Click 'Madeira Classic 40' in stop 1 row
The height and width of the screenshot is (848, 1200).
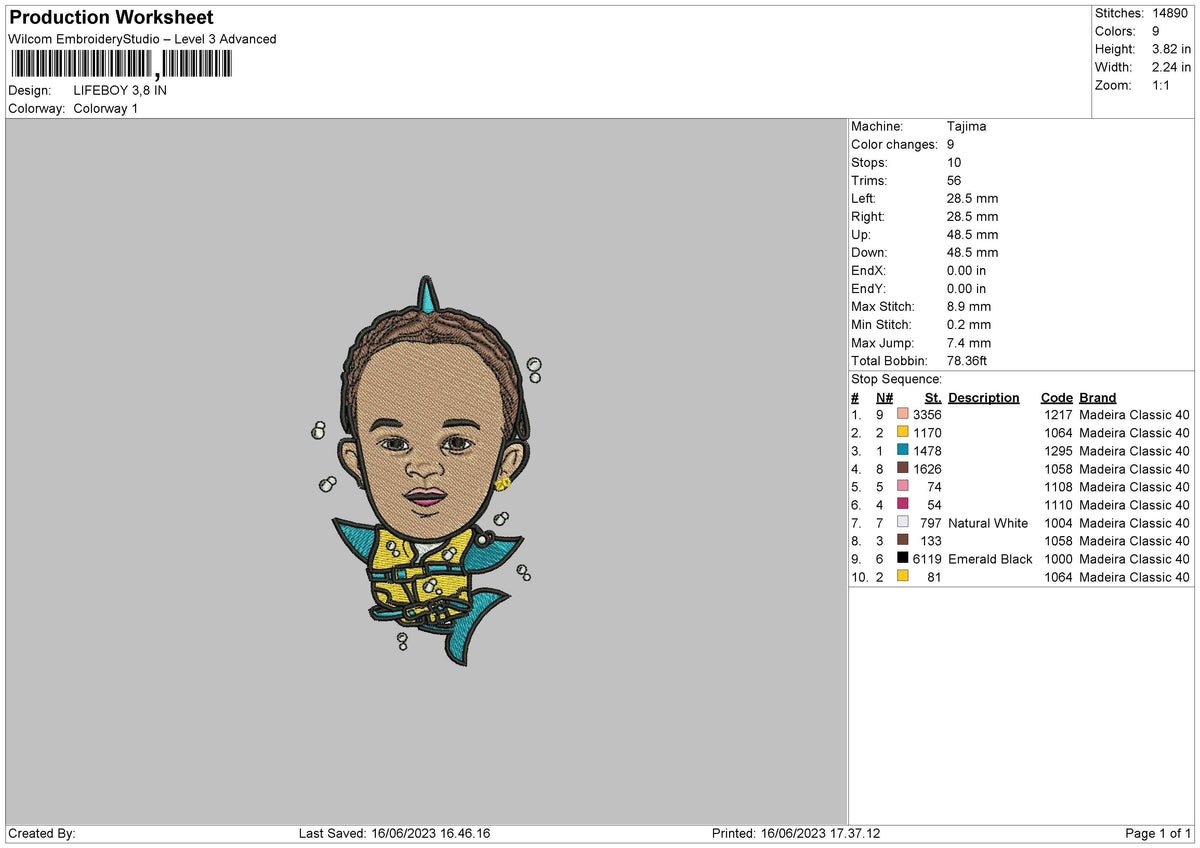click(x=1135, y=415)
